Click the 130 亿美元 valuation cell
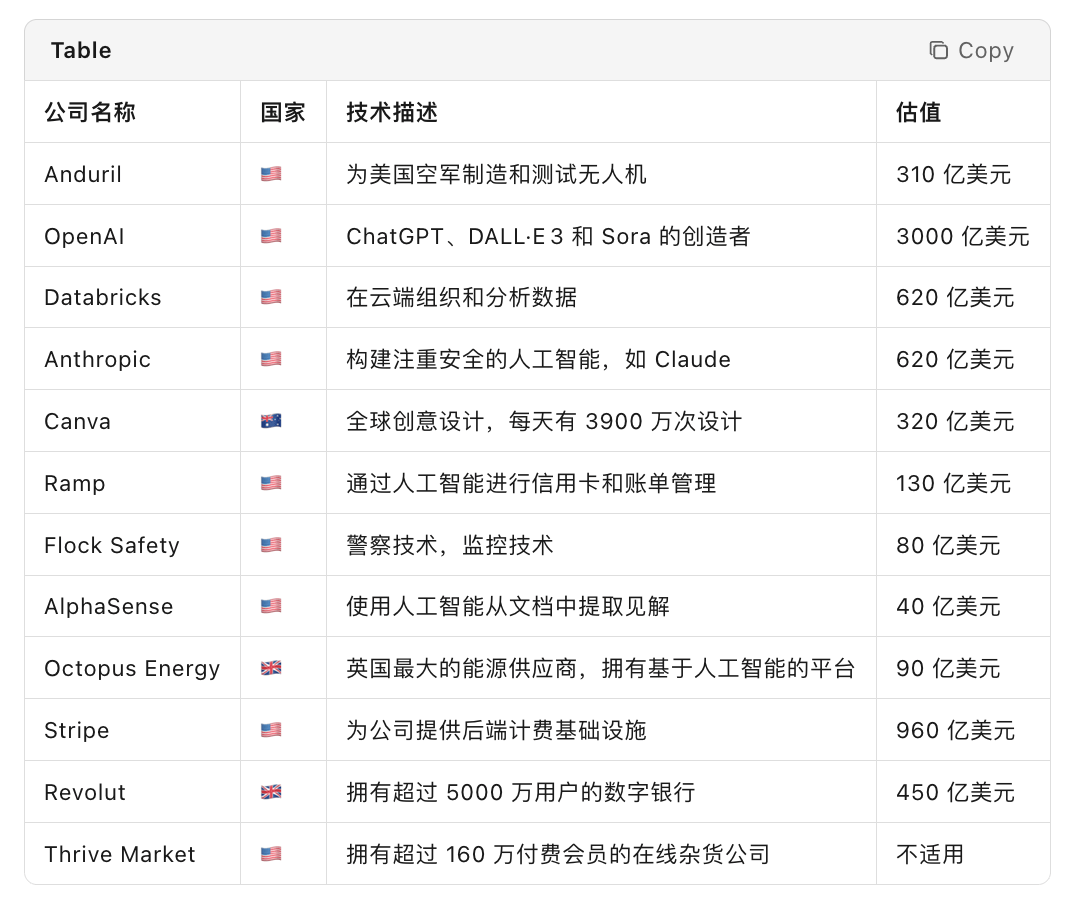This screenshot has width=1074, height=902. tap(963, 483)
